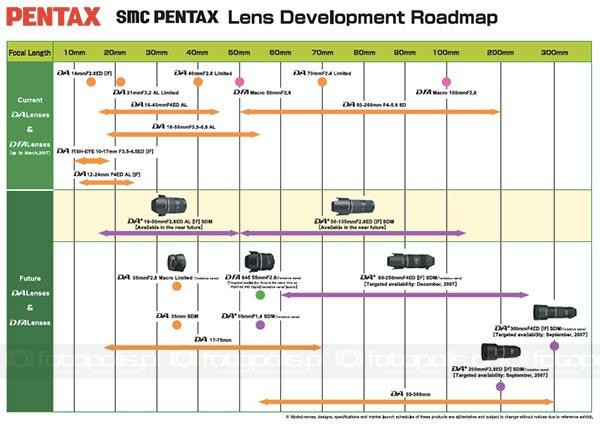Select the 40mm column header
600x424 pixels.
tap(197, 52)
